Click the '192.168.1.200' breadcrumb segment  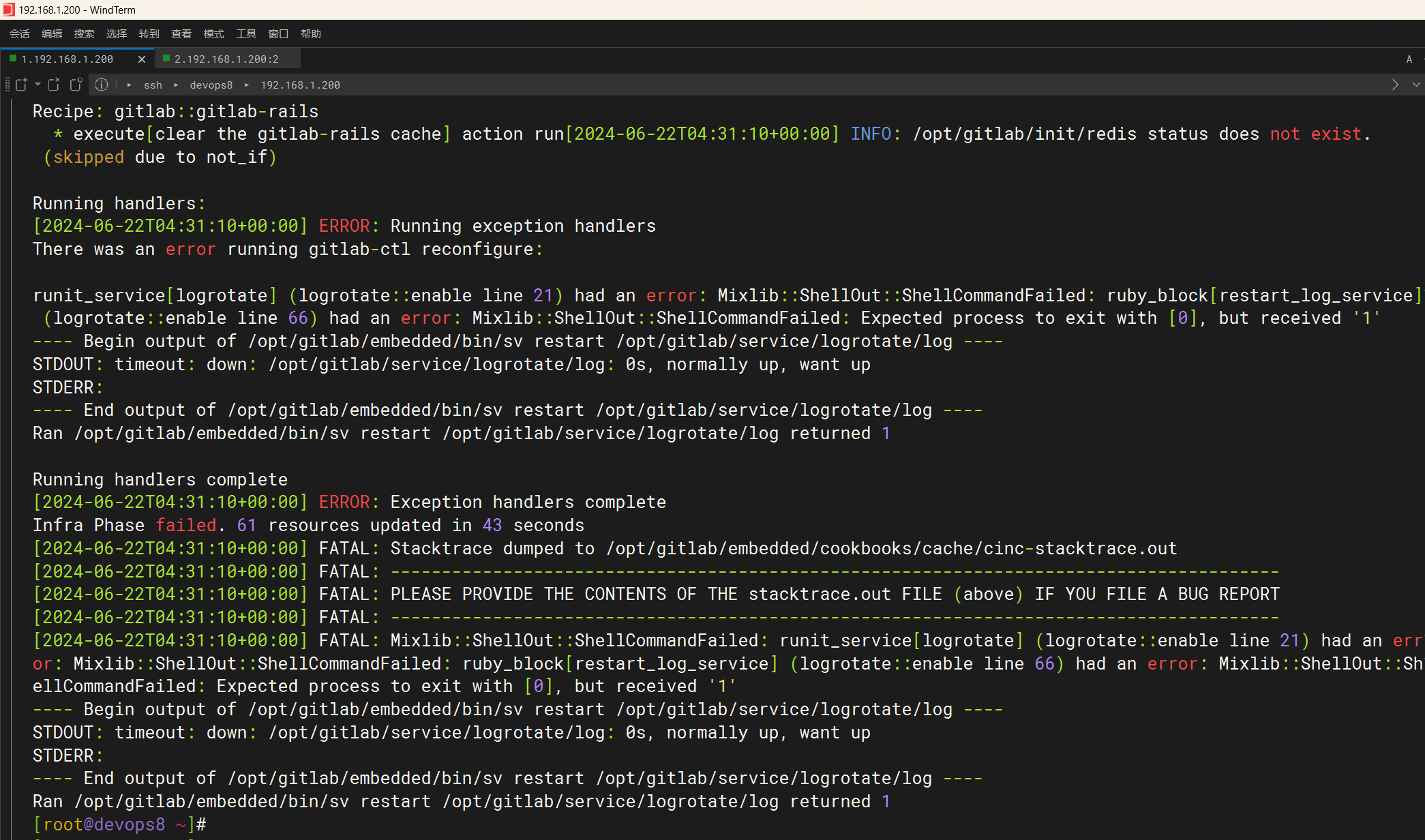point(301,85)
